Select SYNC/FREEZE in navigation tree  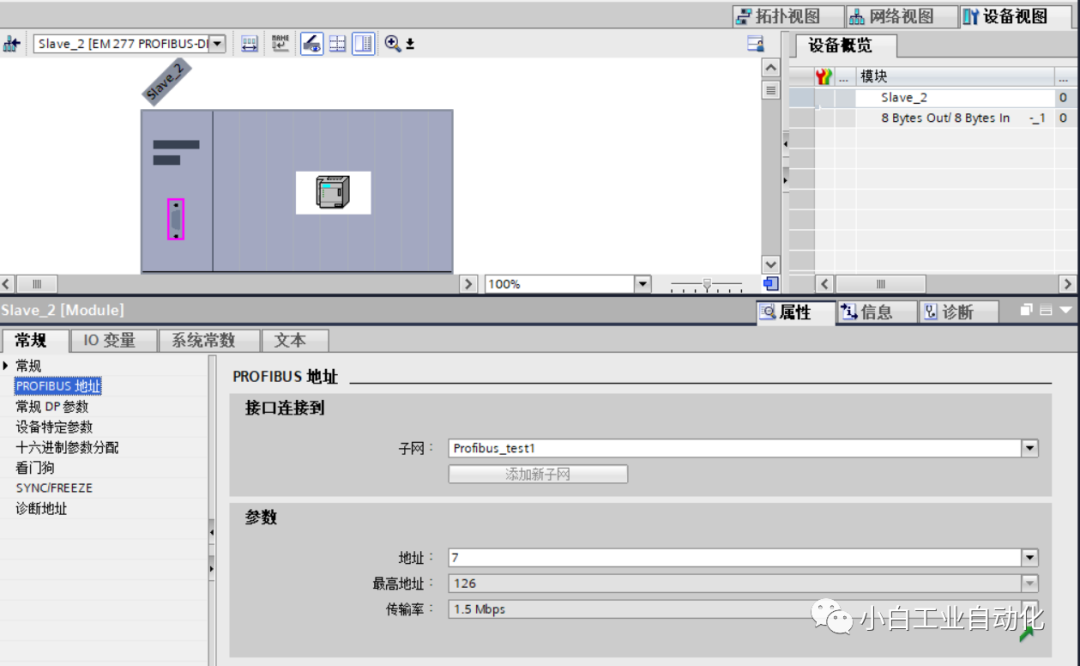point(54,488)
